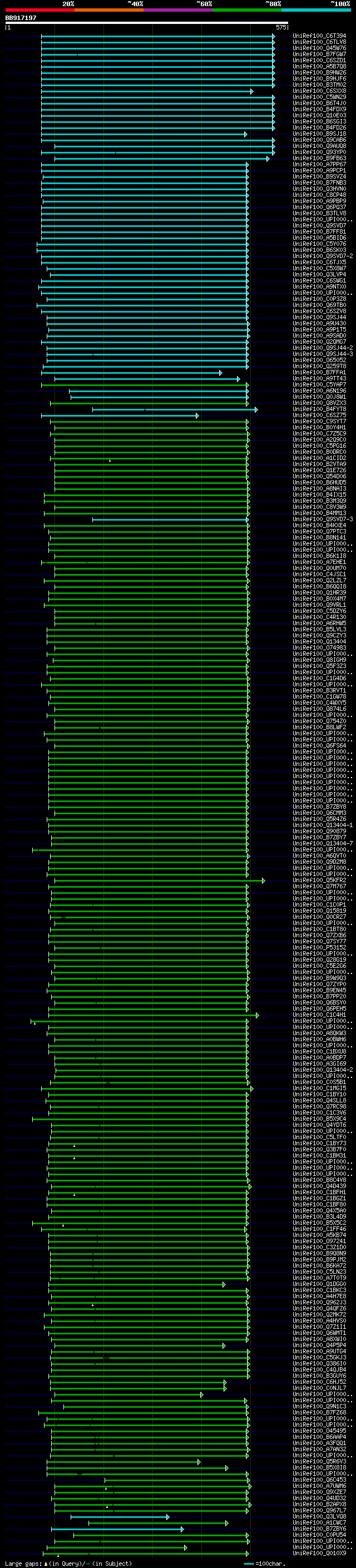Viewport: 356px width, 1568px height.
Task: Click the query ID BB917197
Action: [x=21, y=18]
